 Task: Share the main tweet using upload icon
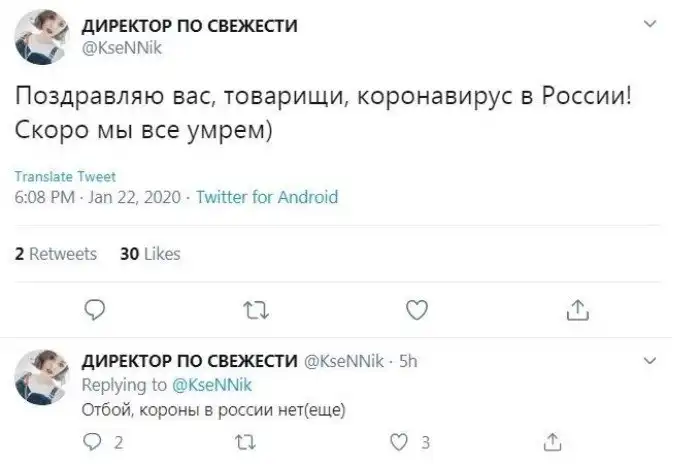pyautogui.click(x=578, y=310)
